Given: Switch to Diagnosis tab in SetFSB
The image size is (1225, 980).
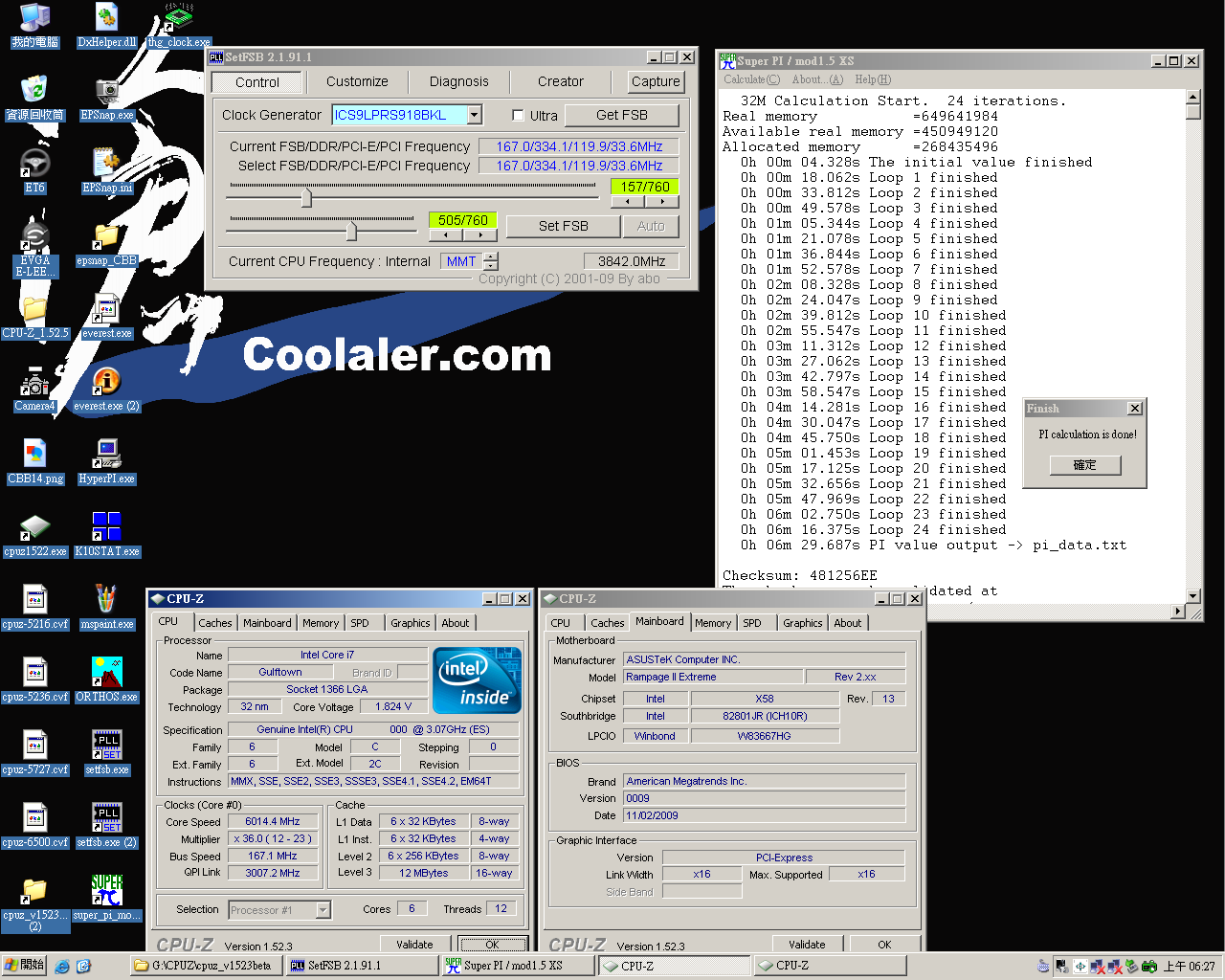Looking at the screenshot, I should [x=458, y=82].
